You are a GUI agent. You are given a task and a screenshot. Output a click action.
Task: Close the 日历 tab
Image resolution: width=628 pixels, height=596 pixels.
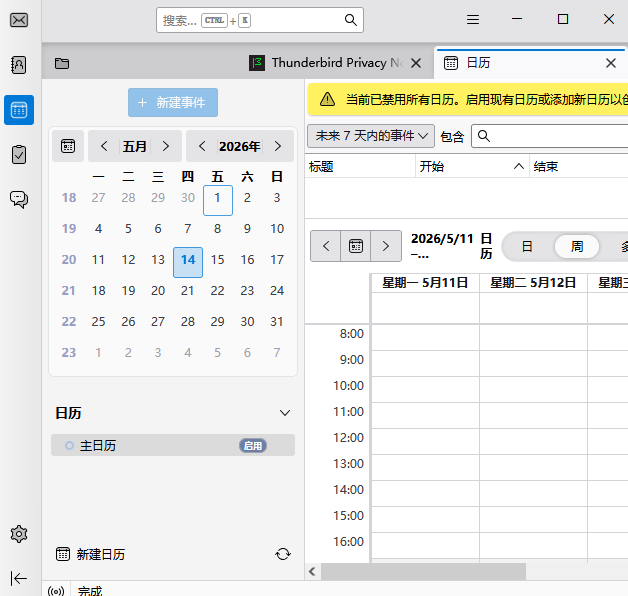coord(611,63)
